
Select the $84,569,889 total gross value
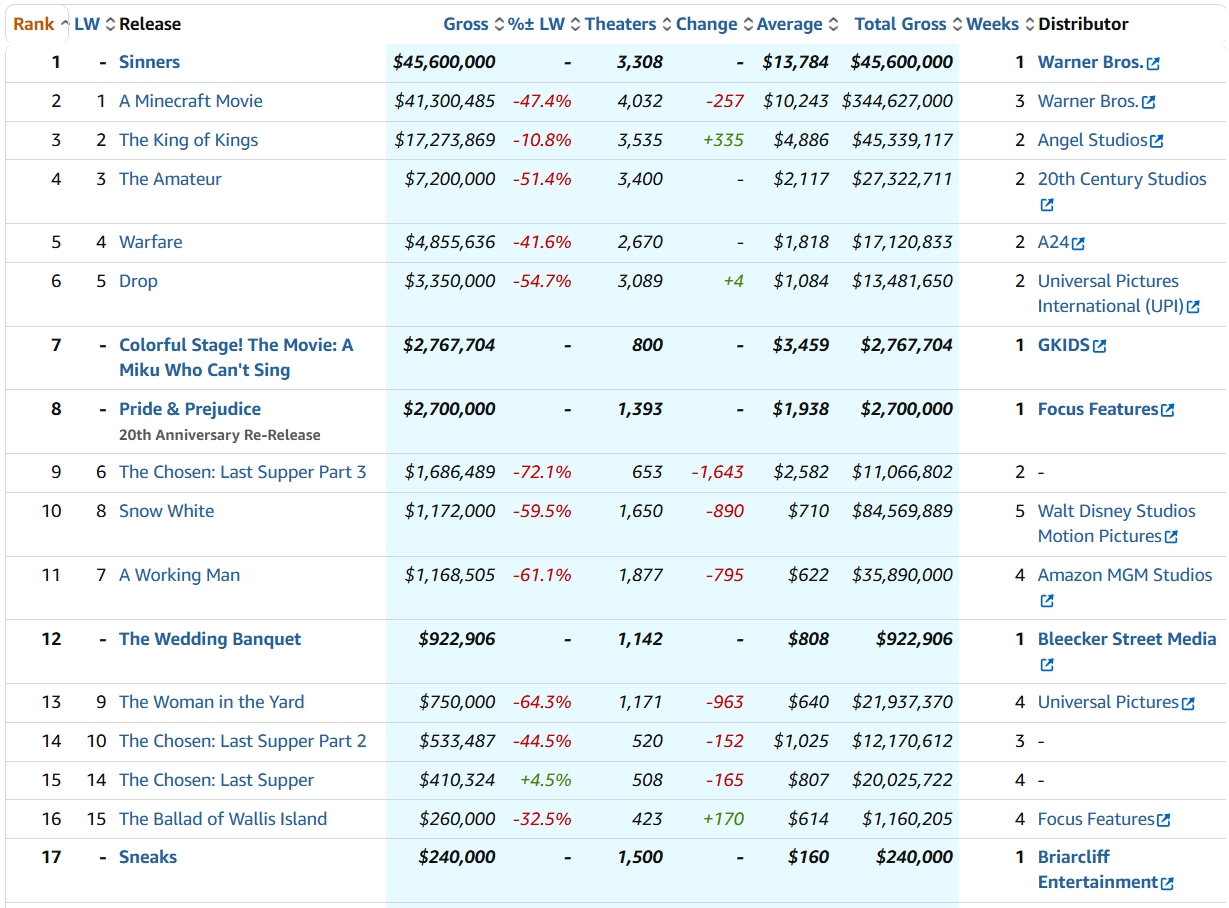point(903,511)
